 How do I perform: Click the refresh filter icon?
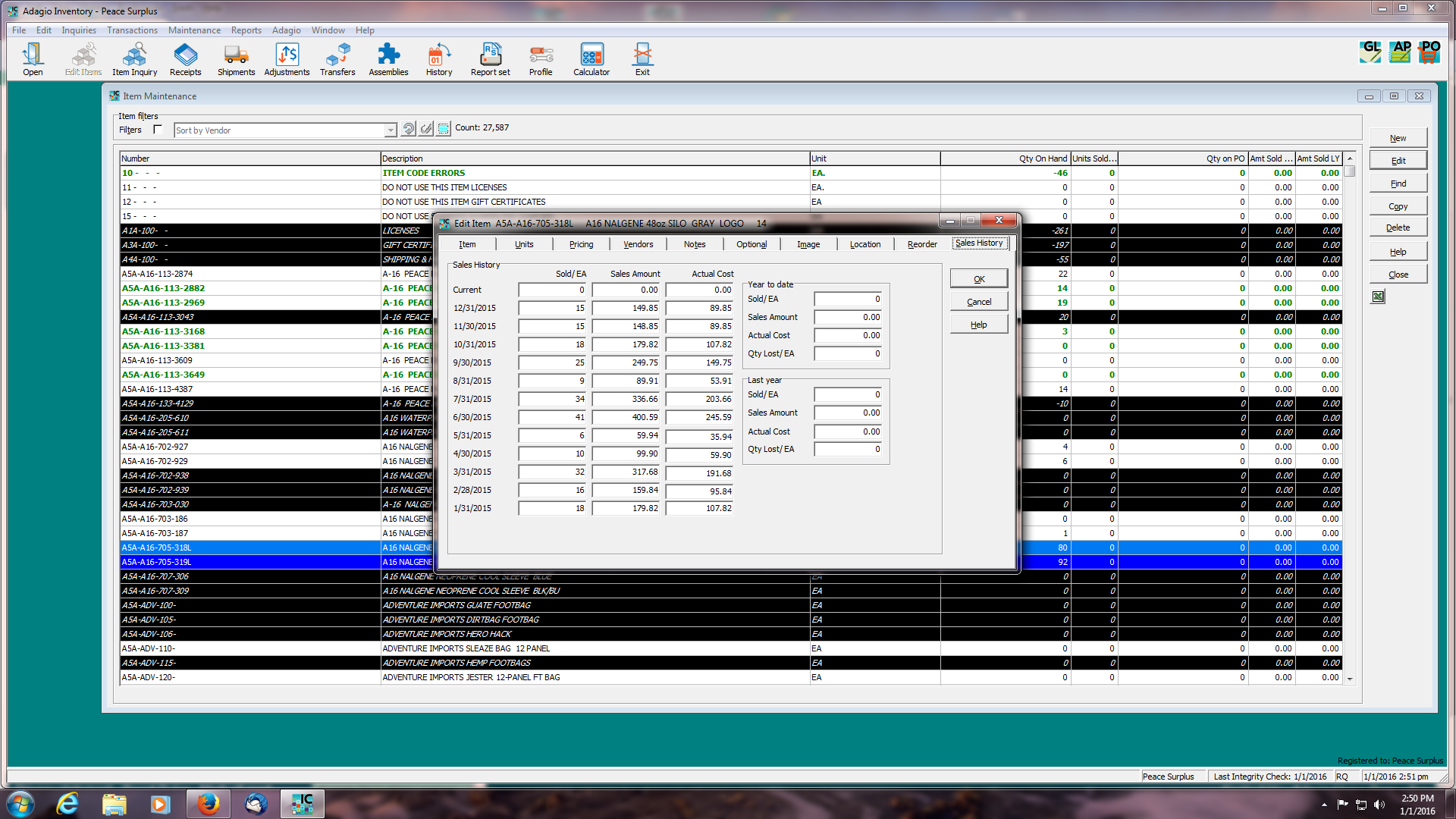pyautogui.click(x=409, y=129)
